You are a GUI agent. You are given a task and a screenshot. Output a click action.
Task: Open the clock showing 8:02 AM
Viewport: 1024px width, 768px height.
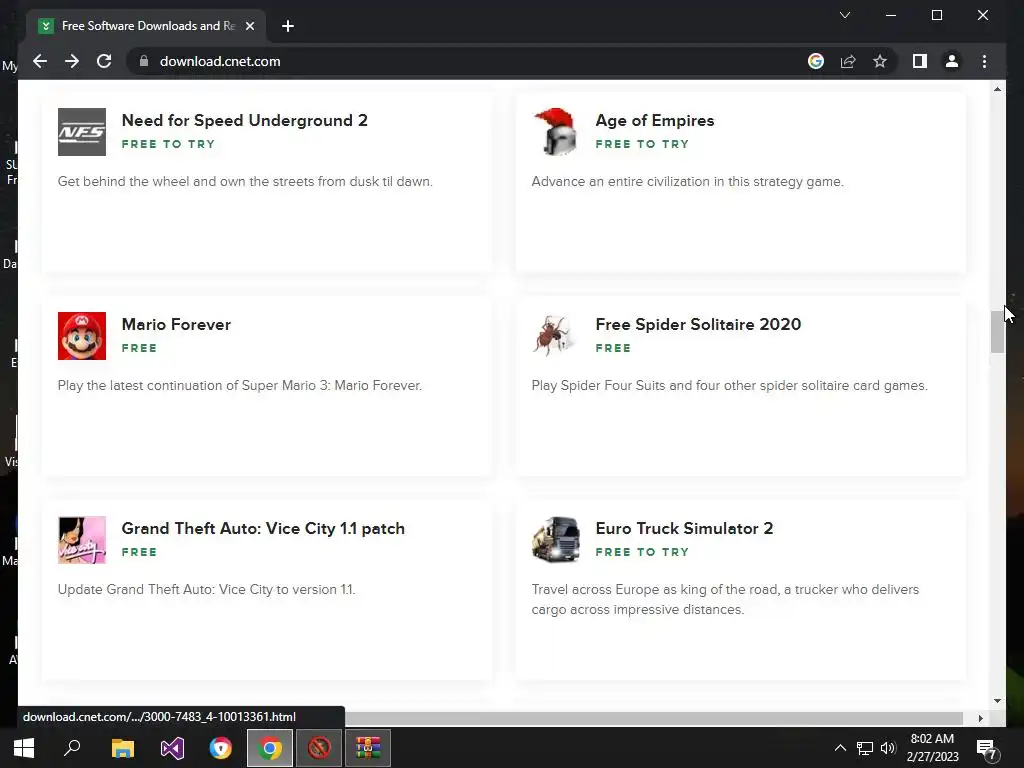click(x=932, y=748)
